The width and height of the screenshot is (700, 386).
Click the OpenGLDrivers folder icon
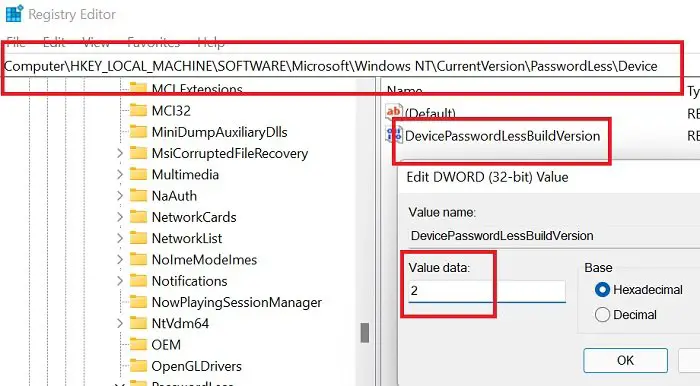pos(138,366)
